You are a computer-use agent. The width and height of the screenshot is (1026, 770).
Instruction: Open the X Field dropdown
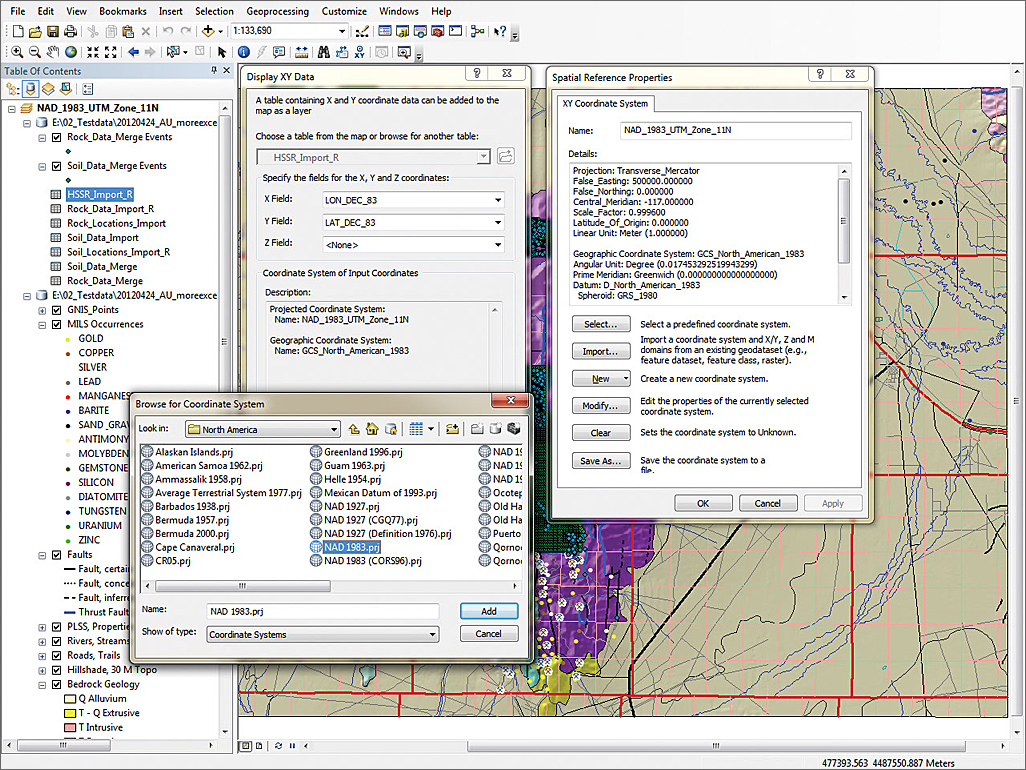point(497,200)
